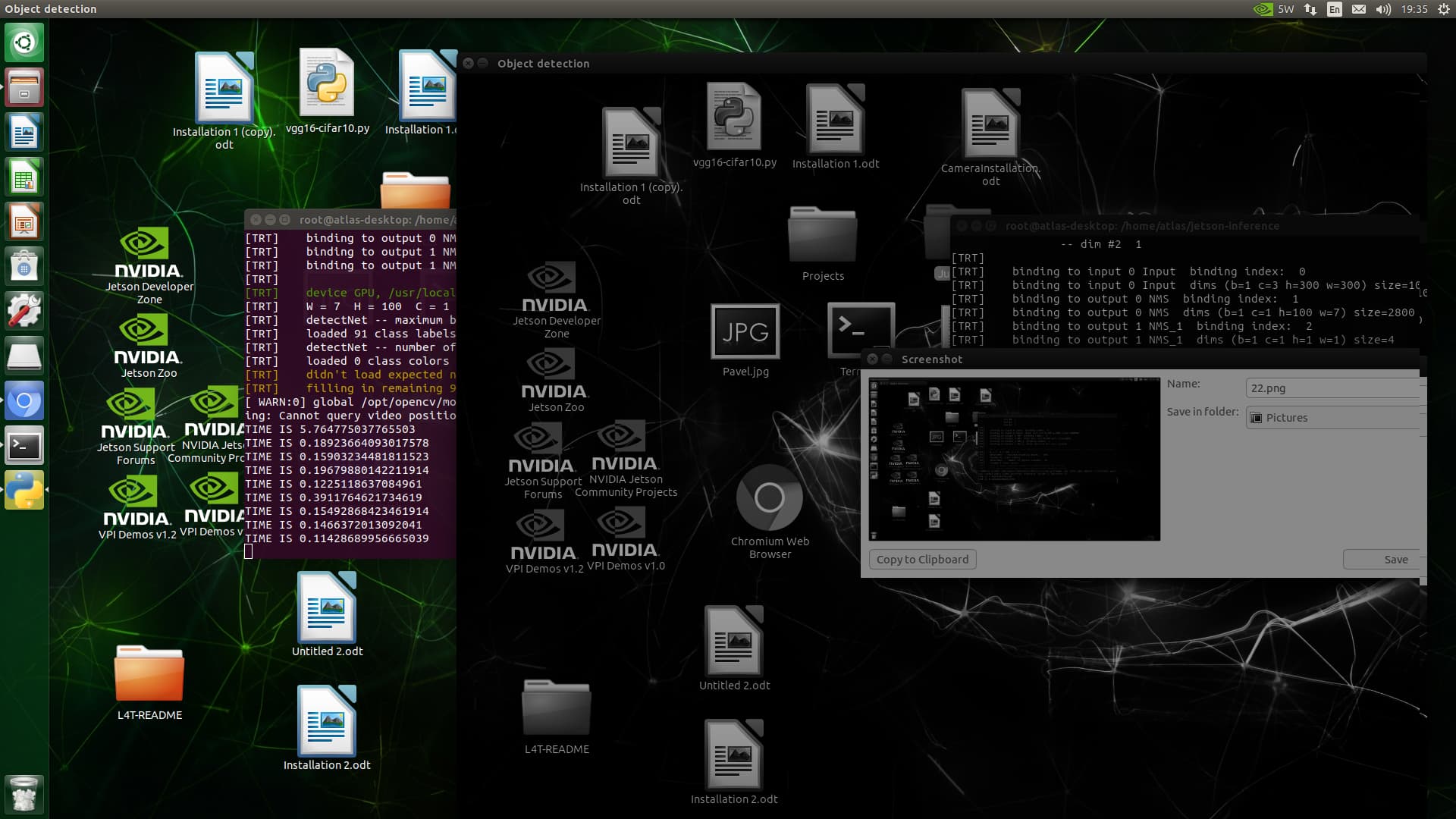
Task: Open the Files manager from launcher
Action: [24, 87]
